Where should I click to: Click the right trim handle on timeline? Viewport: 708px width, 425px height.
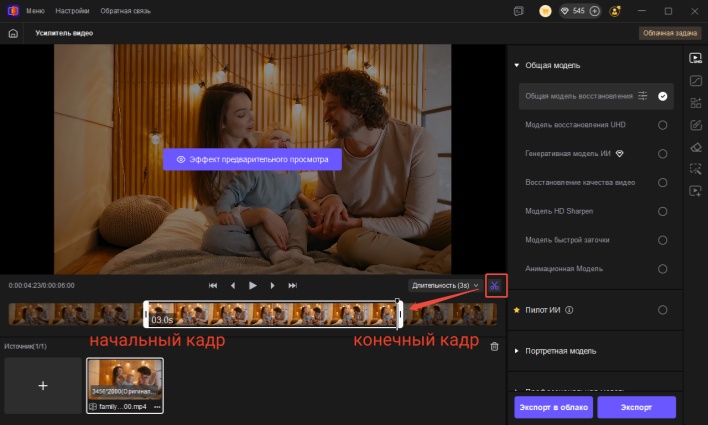click(400, 314)
